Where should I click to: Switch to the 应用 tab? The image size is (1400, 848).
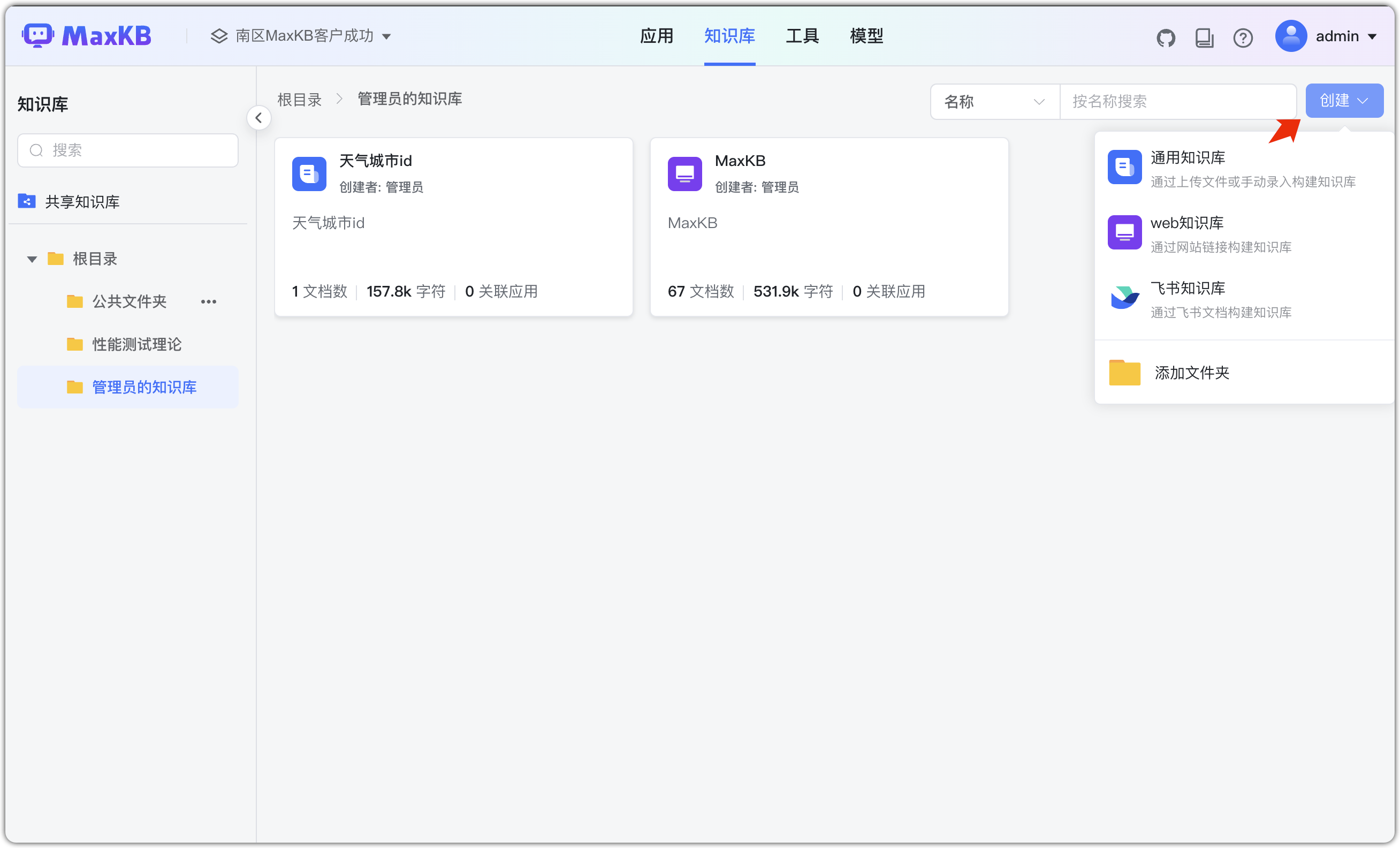(x=656, y=36)
